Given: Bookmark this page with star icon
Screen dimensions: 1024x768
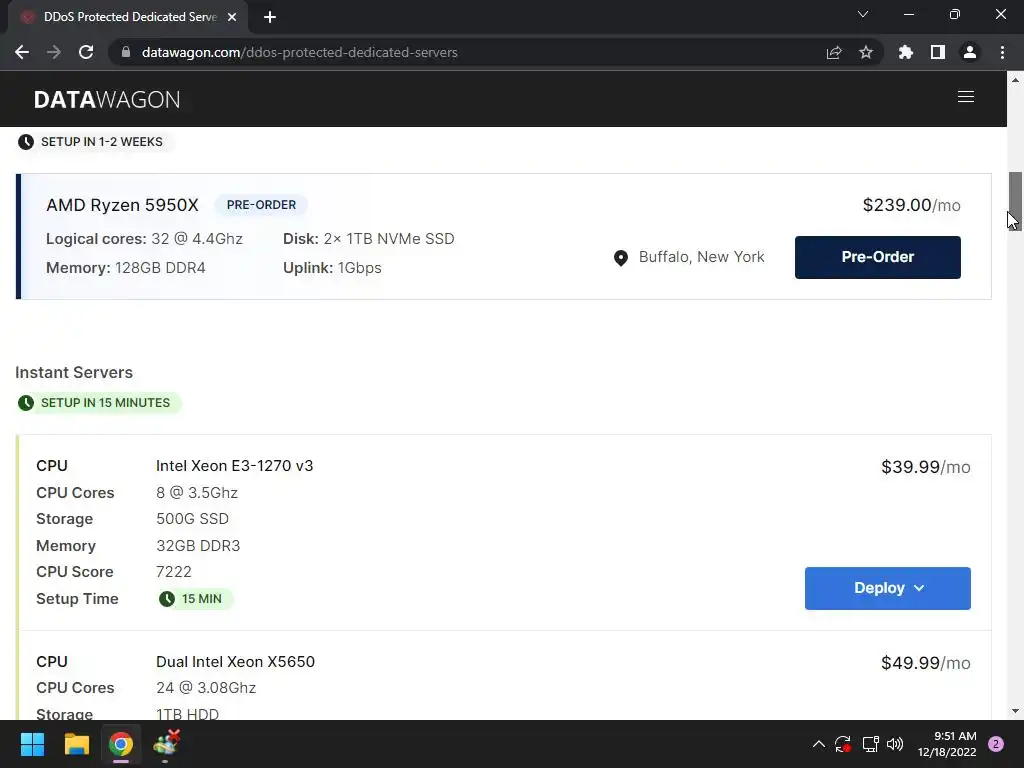Looking at the screenshot, I should [866, 52].
